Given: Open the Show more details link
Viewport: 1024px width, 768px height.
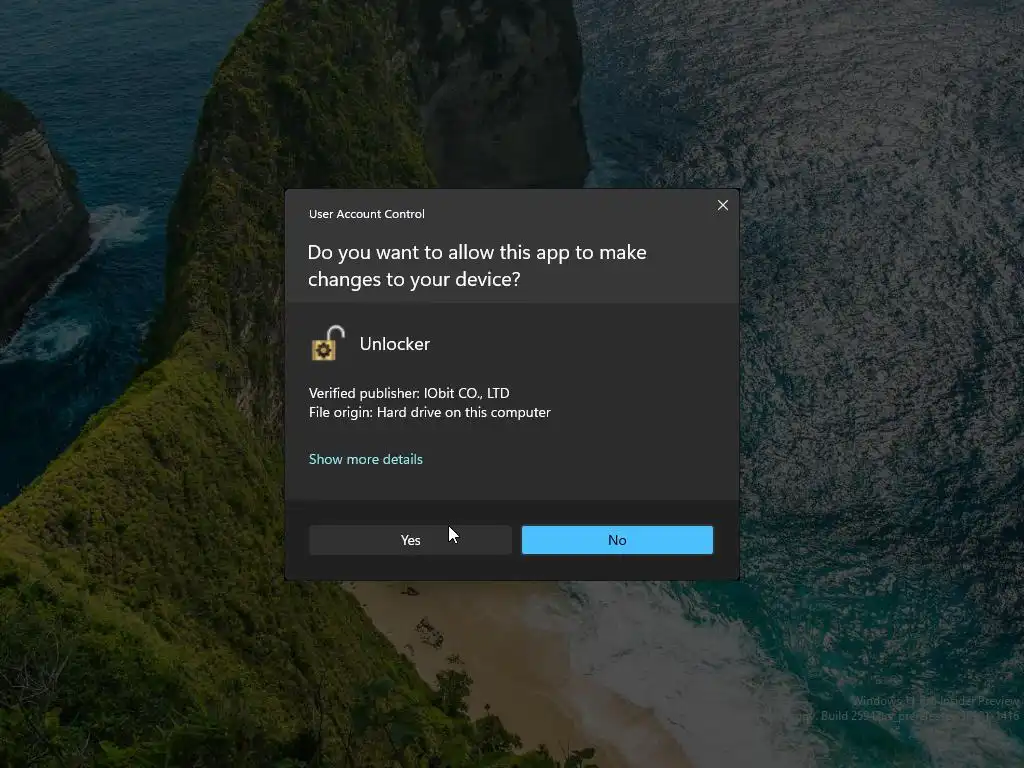Looking at the screenshot, I should (x=366, y=459).
